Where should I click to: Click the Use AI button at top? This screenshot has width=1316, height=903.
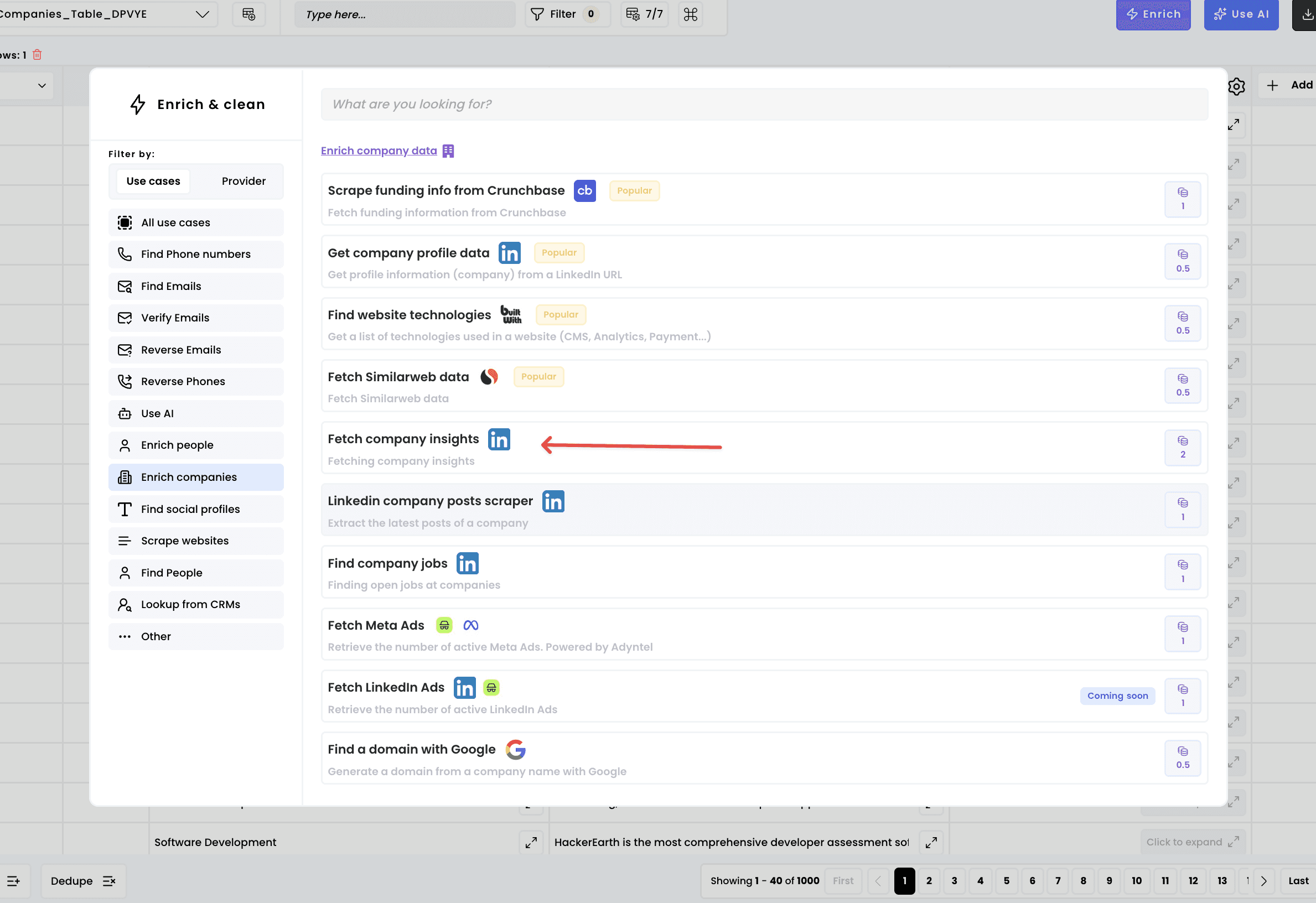point(1241,14)
